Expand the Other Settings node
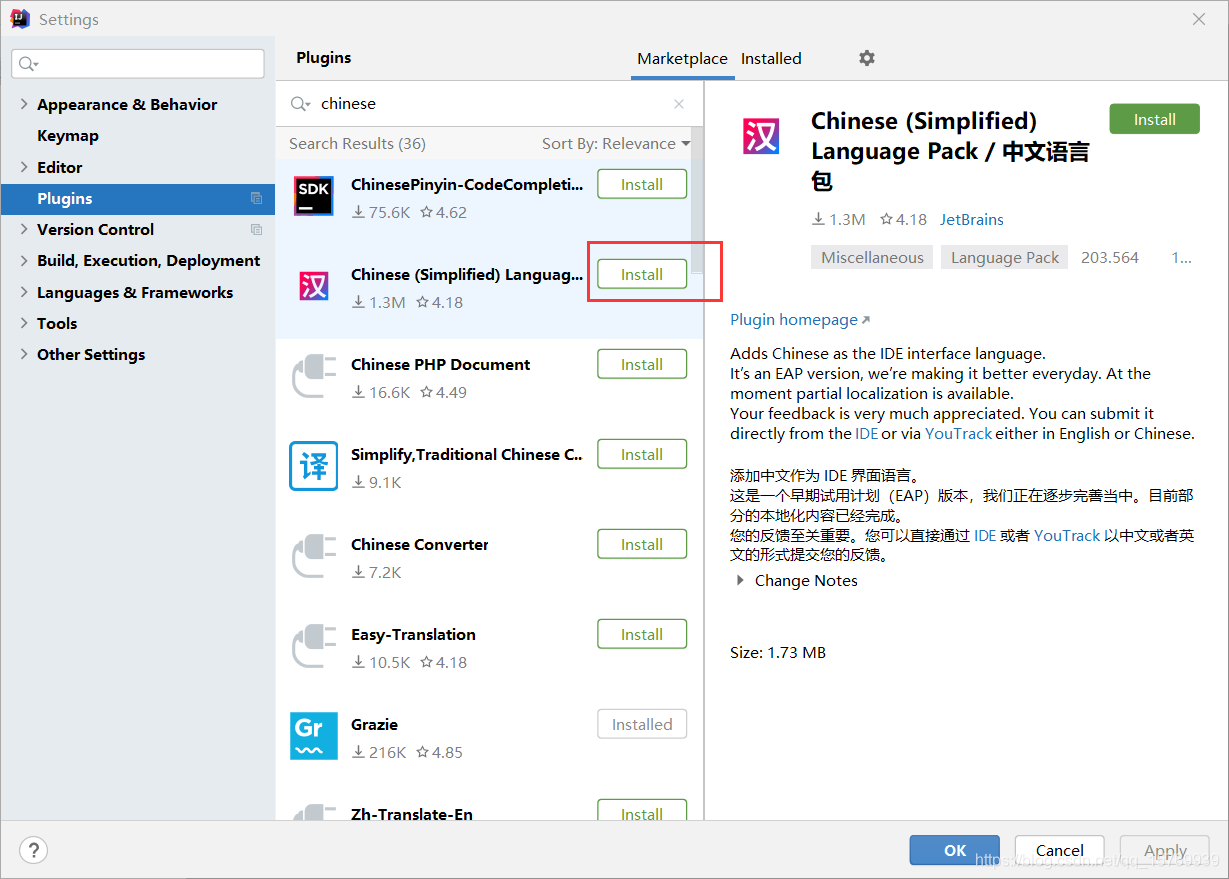Image resolution: width=1229 pixels, height=879 pixels. pyautogui.click(x=24, y=354)
